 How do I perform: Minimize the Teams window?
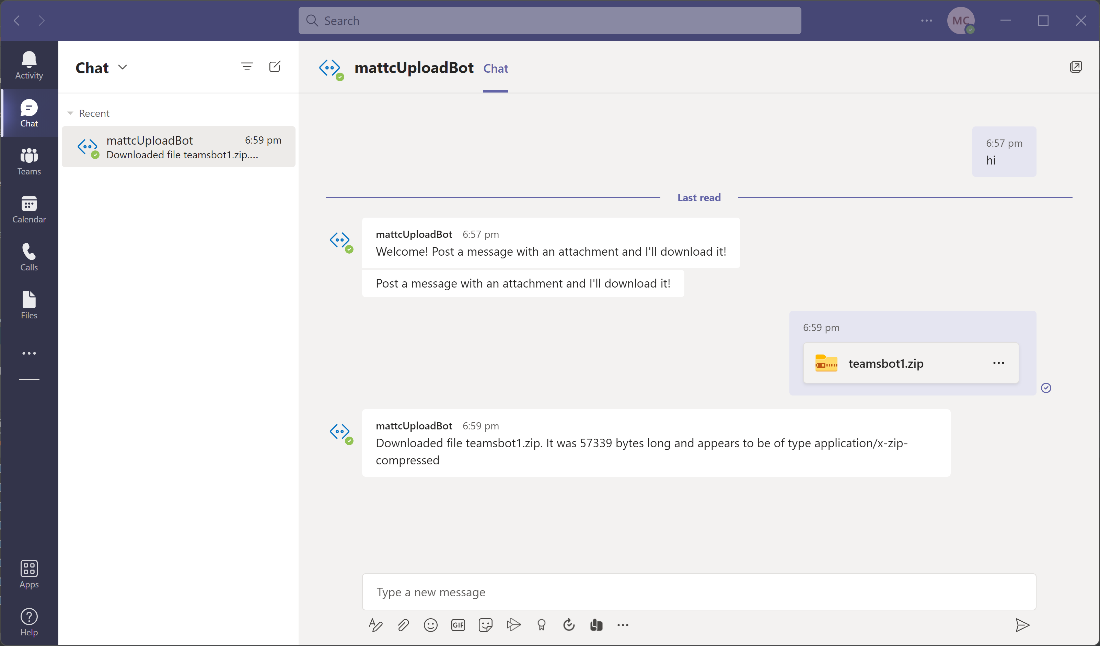coord(1005,21)
